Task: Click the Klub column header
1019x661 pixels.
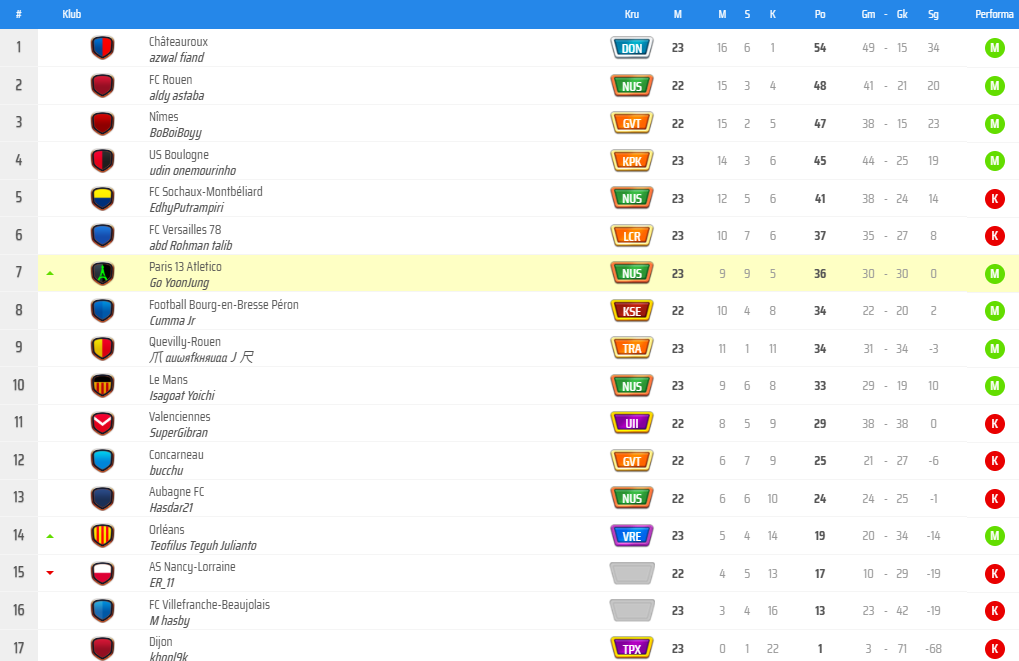Action: [71, 14]
